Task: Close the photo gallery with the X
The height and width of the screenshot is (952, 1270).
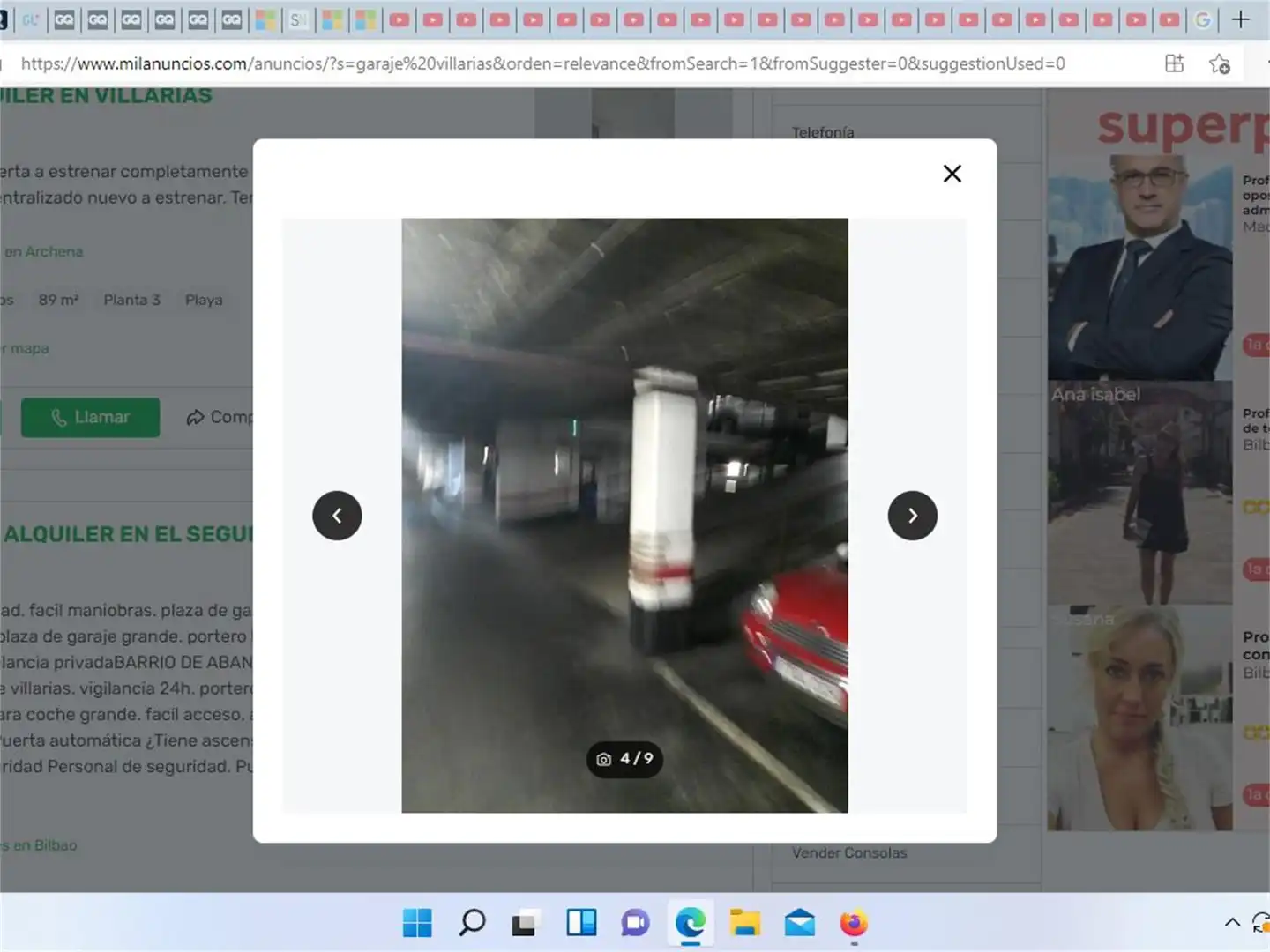Action: [952, 174]
